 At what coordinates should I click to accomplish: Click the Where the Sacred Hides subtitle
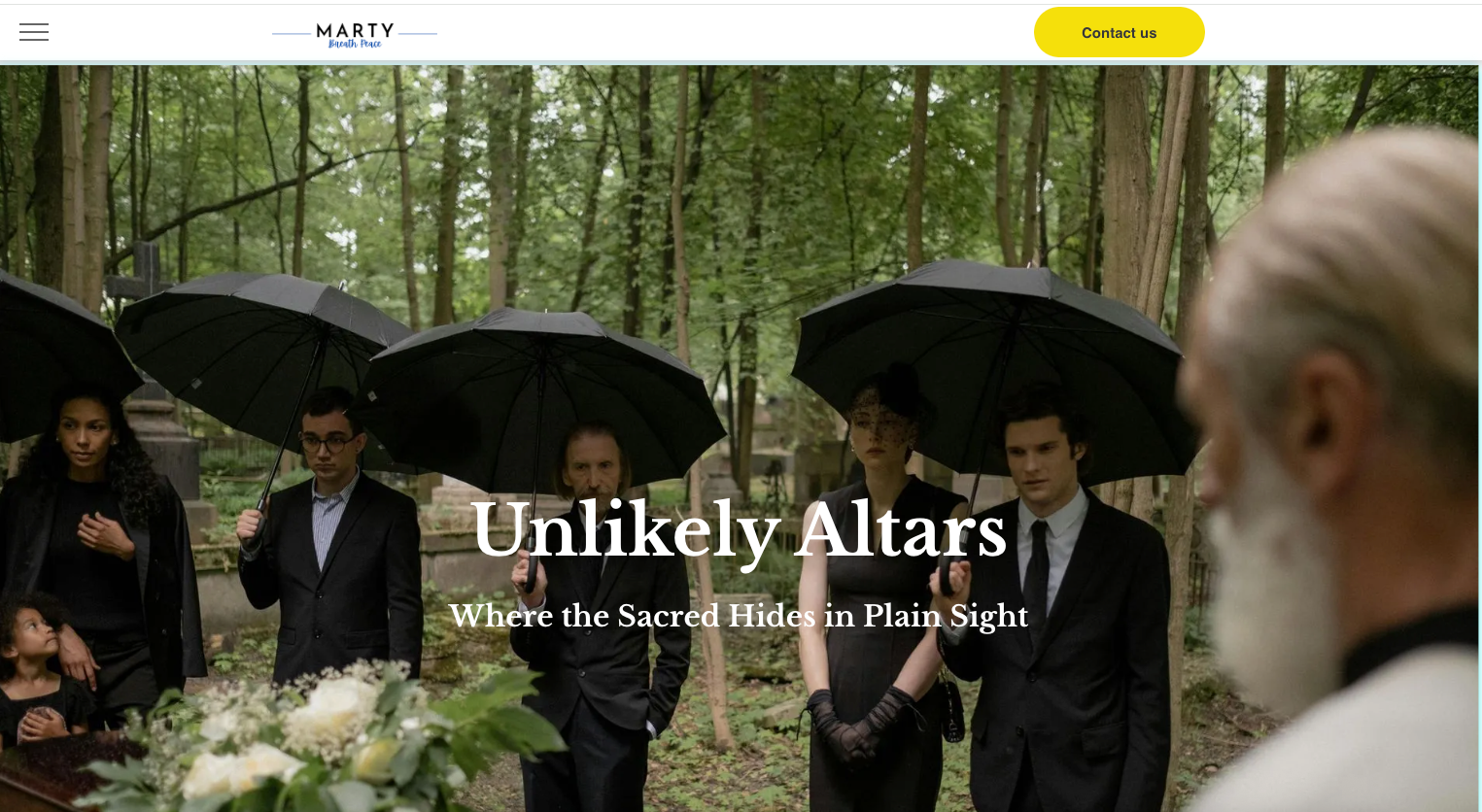tap(739, 616)
